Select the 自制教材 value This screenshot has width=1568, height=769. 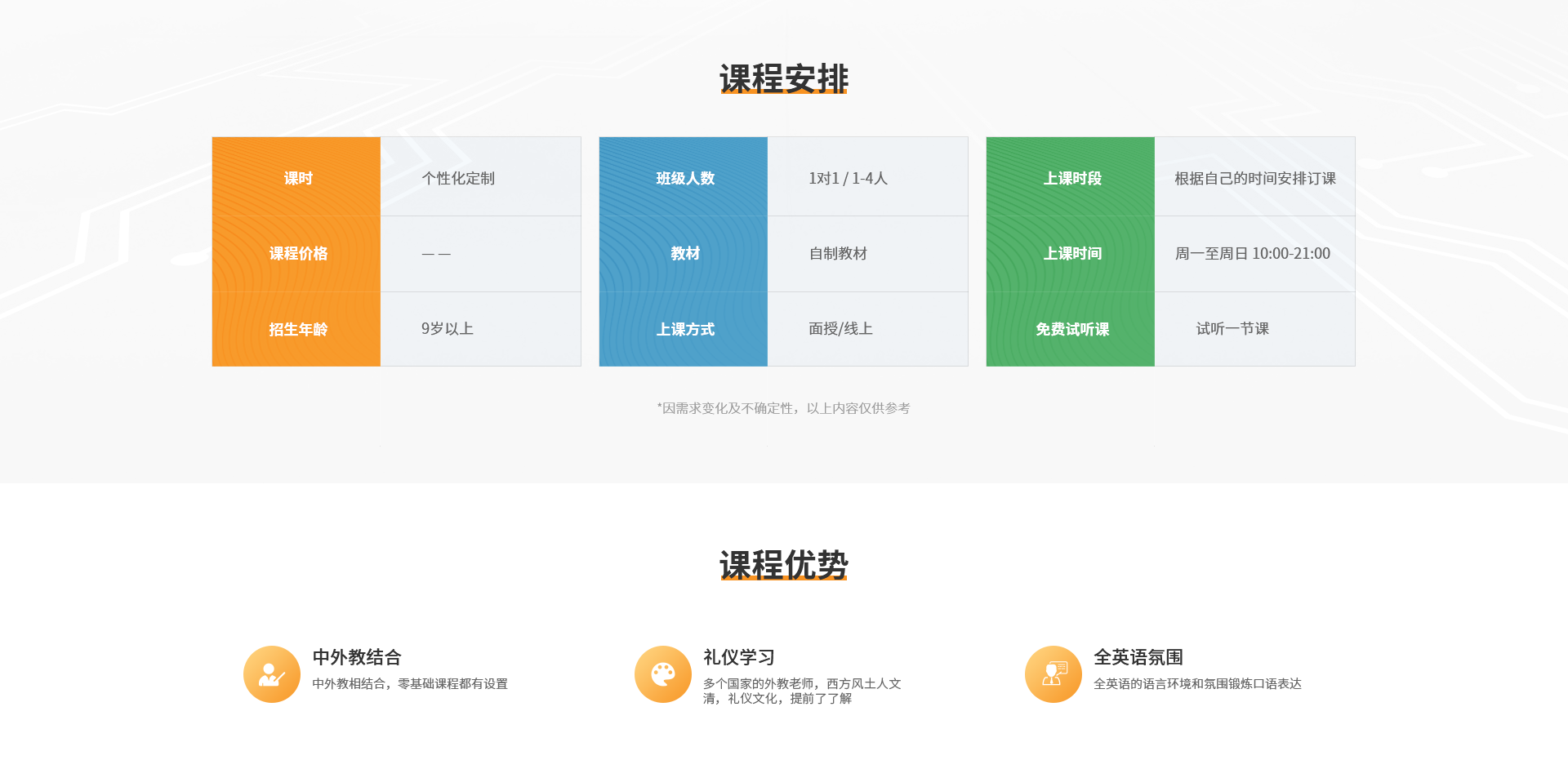pos(838,254)
